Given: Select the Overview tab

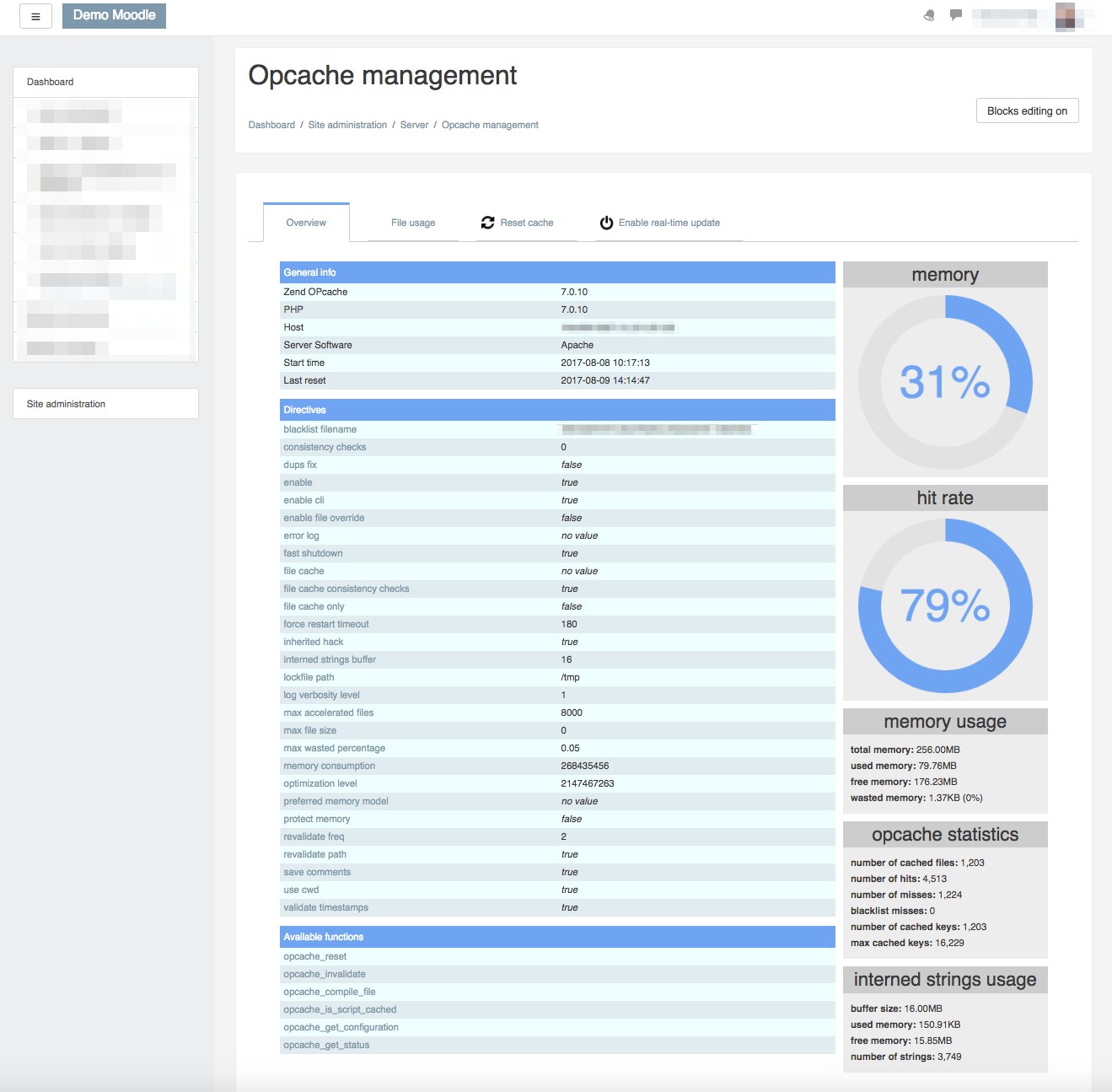Looking at the screenshot, I should tap(306, 223).
